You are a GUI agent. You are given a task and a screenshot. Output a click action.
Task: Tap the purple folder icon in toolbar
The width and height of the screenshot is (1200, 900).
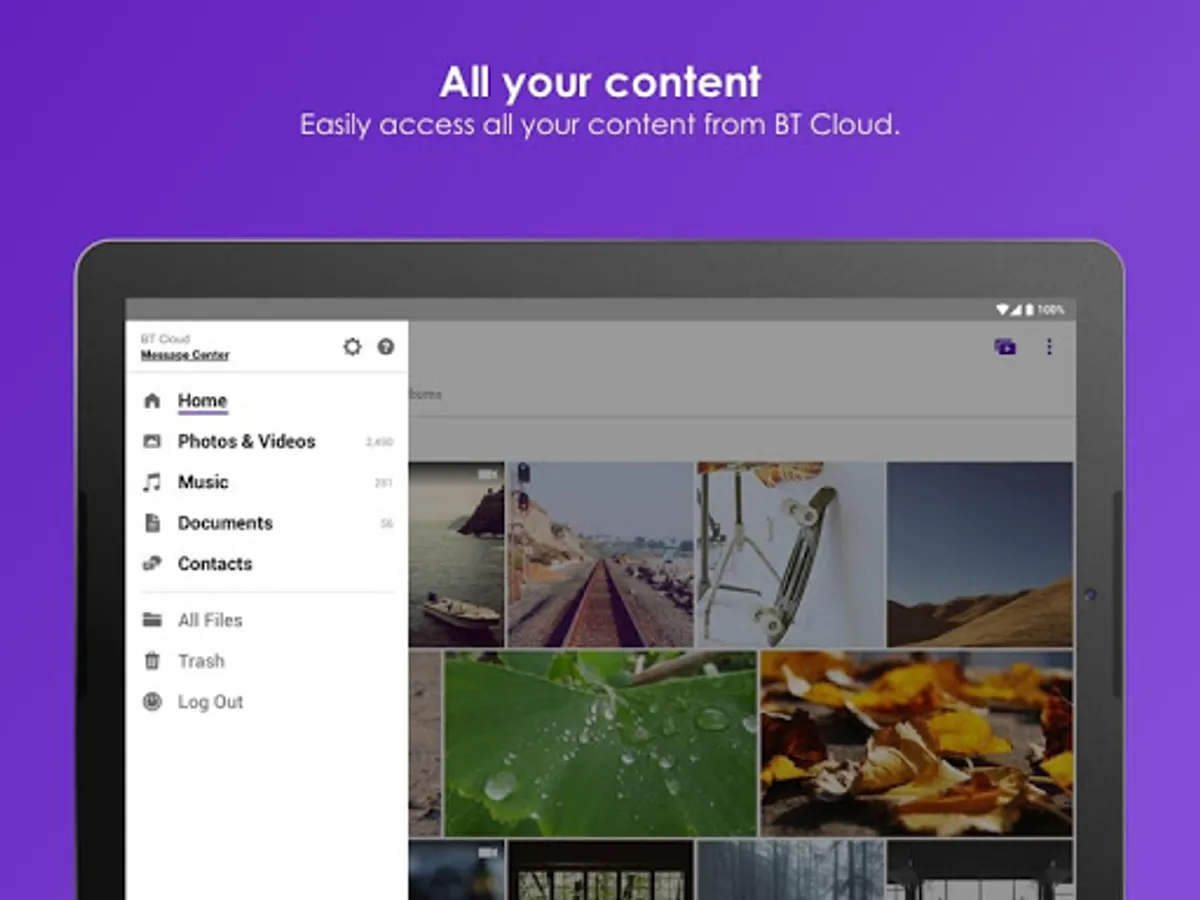click(x=1005, y=347)
